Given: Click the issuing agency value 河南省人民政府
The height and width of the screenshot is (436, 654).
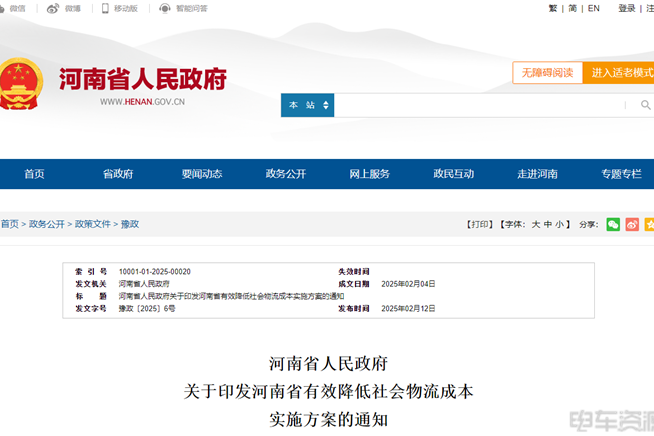Looking at the screenshot, I should 144,284.
